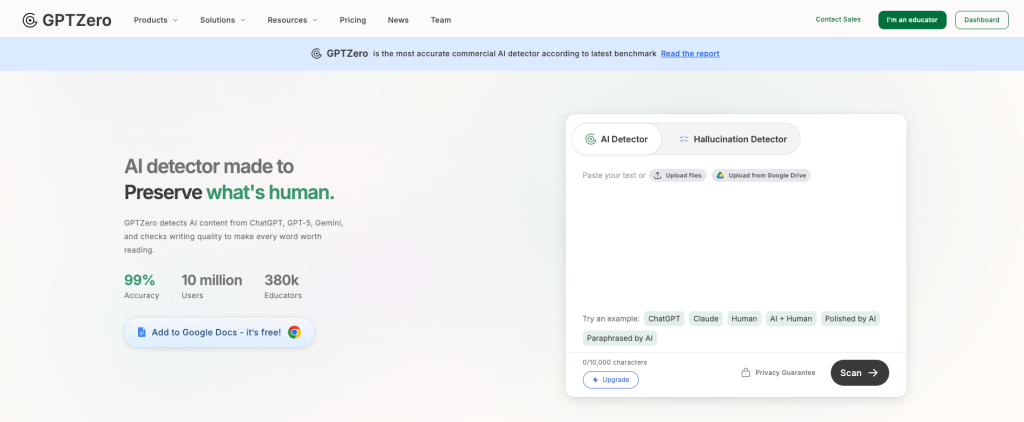Click the Upload files icon button

point(658,175)
